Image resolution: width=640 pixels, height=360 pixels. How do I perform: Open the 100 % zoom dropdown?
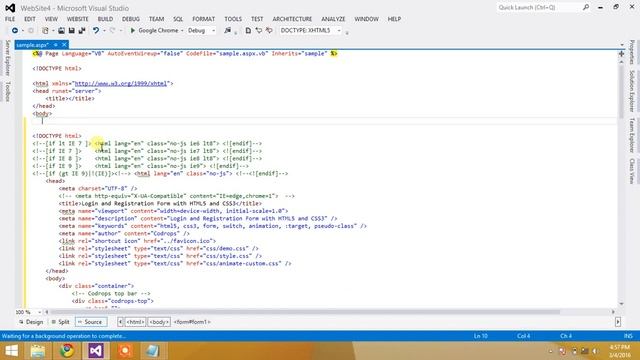pyautogui.click(x=39, y=312)
